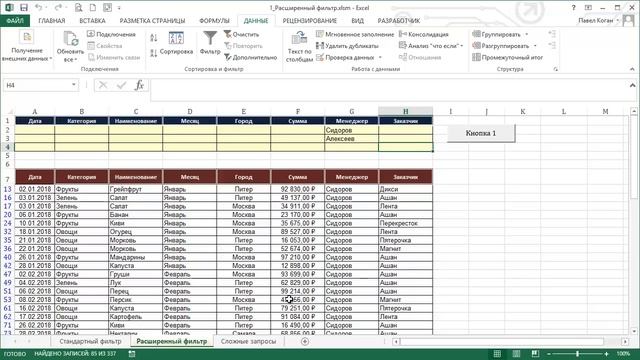
Task: Open the Сортировка dialog icon
Action: click(176, 38)
